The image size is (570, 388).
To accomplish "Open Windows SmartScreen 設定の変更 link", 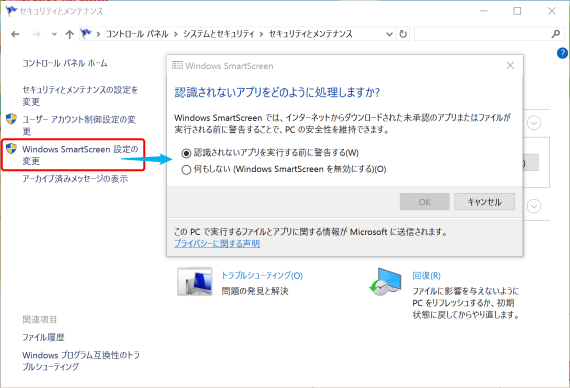I will [80, 155].
